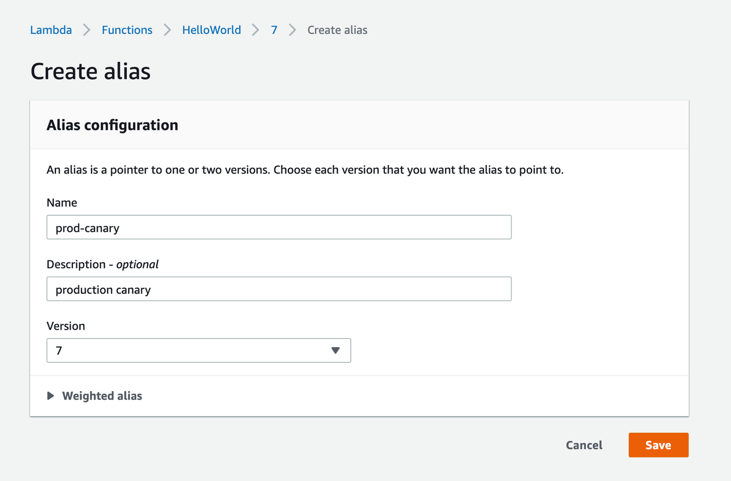Focus the Name field containing prod-canary

coord(278,228)
